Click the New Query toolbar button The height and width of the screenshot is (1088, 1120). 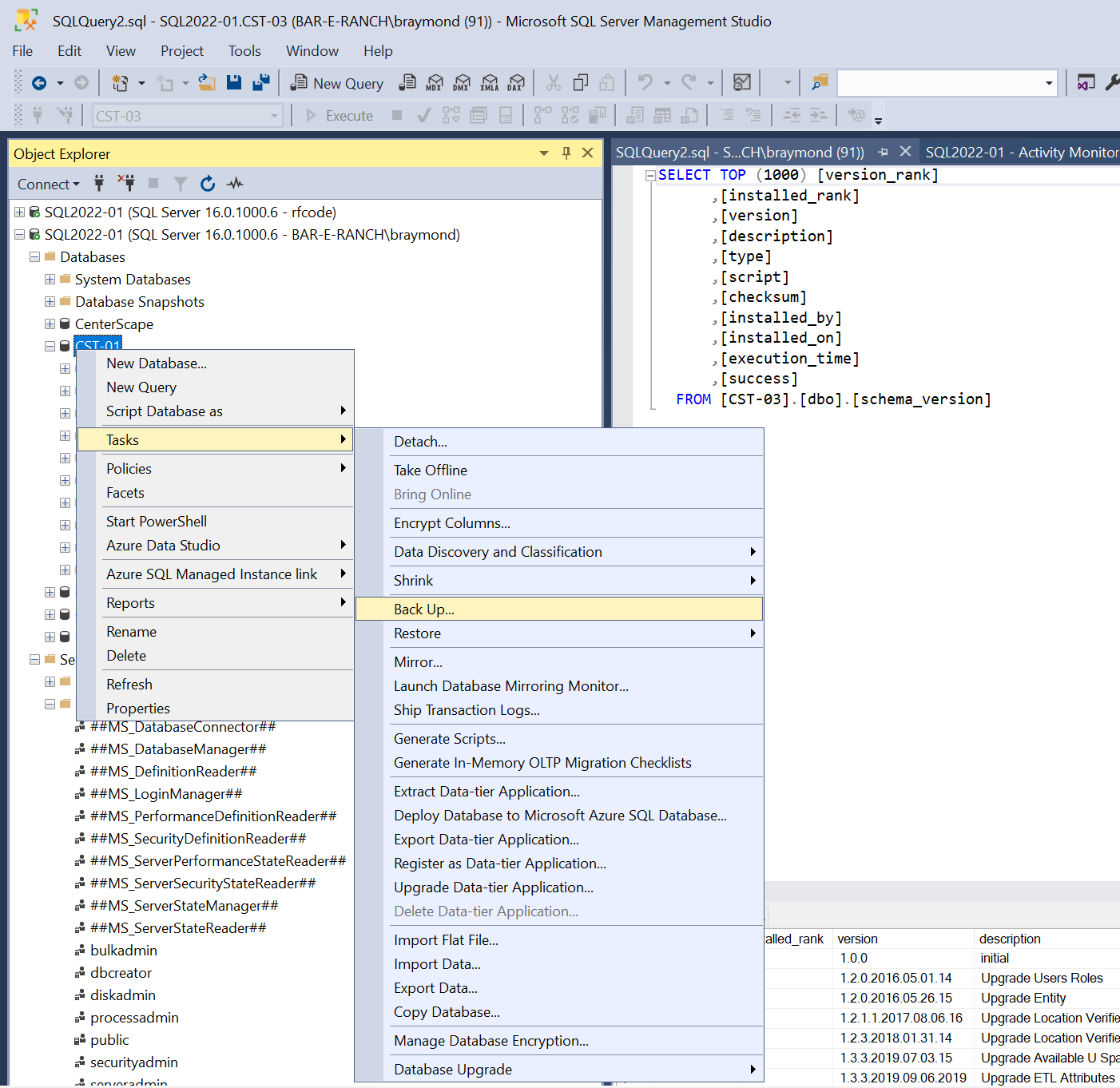[337, 83]
